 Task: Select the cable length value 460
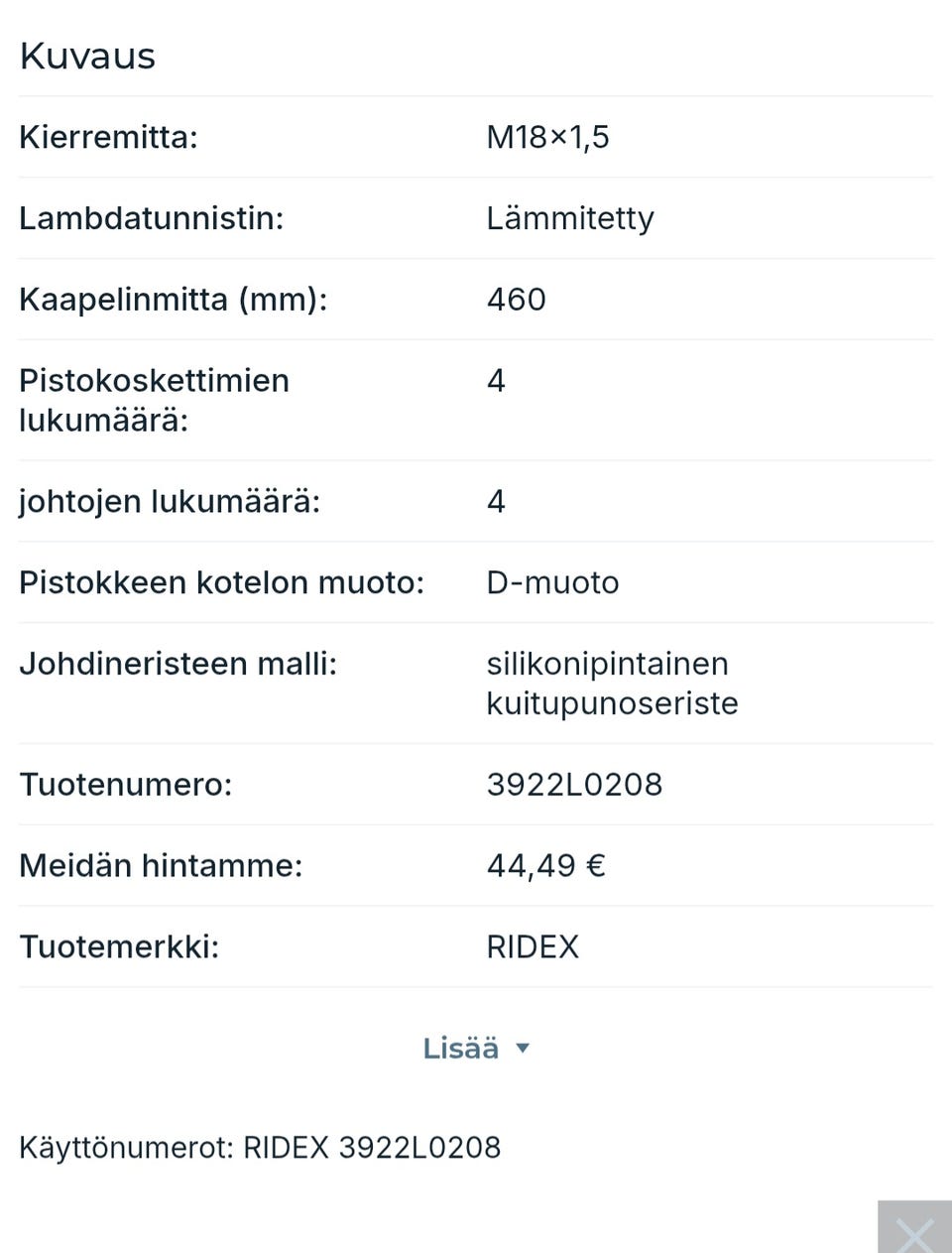point(516,300)
